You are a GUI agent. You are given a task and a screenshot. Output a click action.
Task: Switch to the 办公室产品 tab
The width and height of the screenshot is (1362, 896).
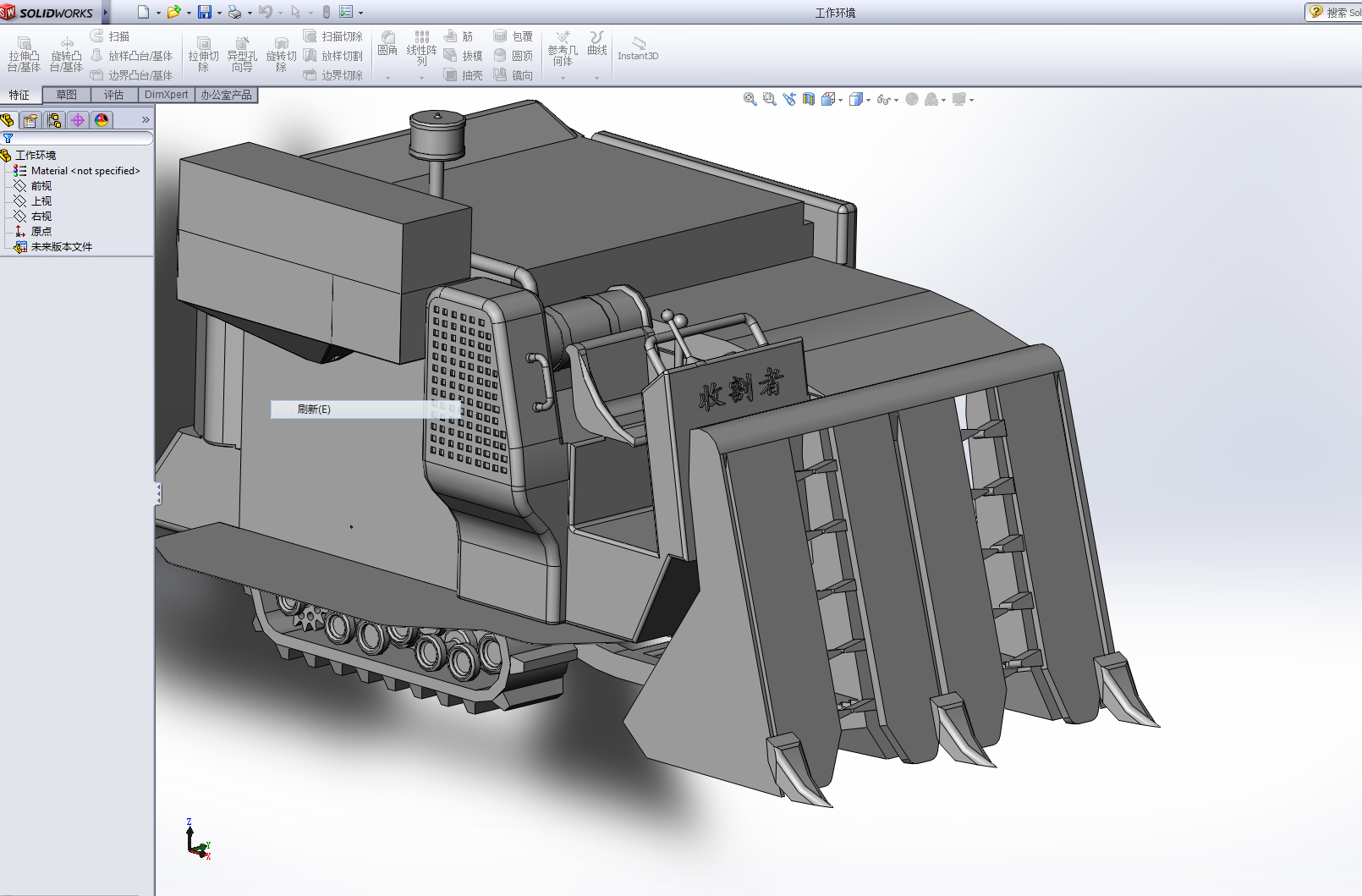tap(226, 95)
